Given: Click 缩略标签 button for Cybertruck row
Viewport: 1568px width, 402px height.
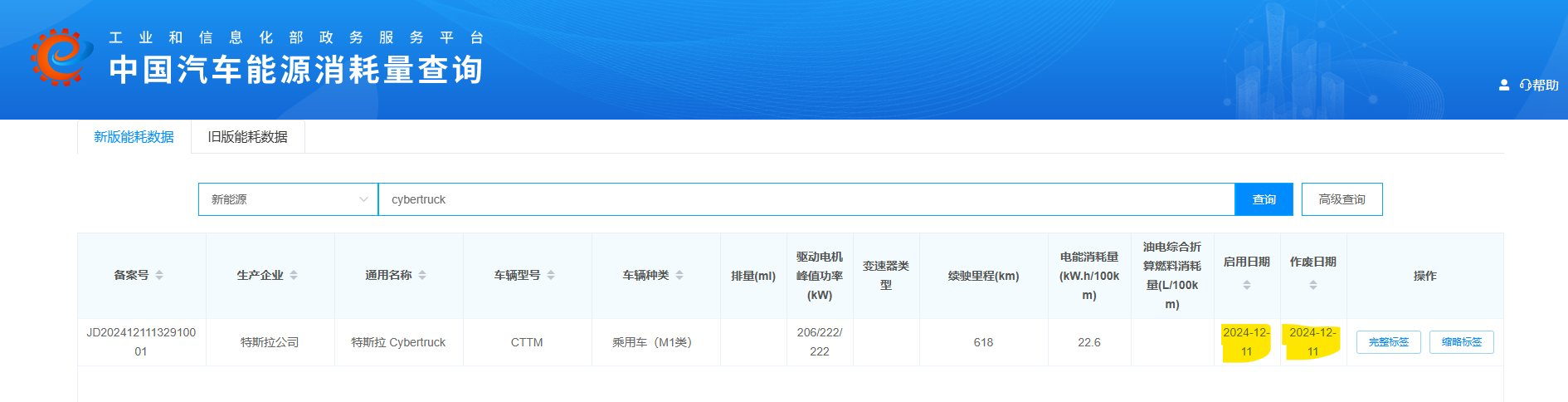Looking at the screenshot, I should pos(1461,342).
